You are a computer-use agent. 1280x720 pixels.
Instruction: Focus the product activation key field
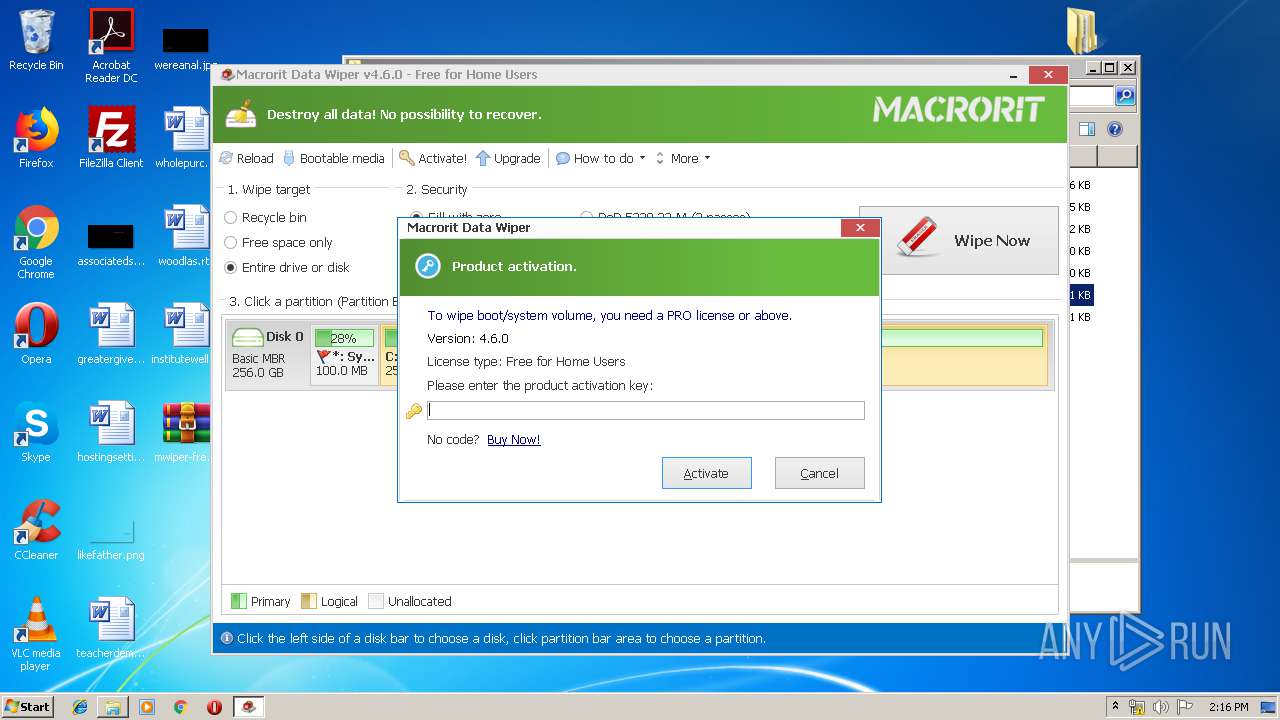(645, 410)
